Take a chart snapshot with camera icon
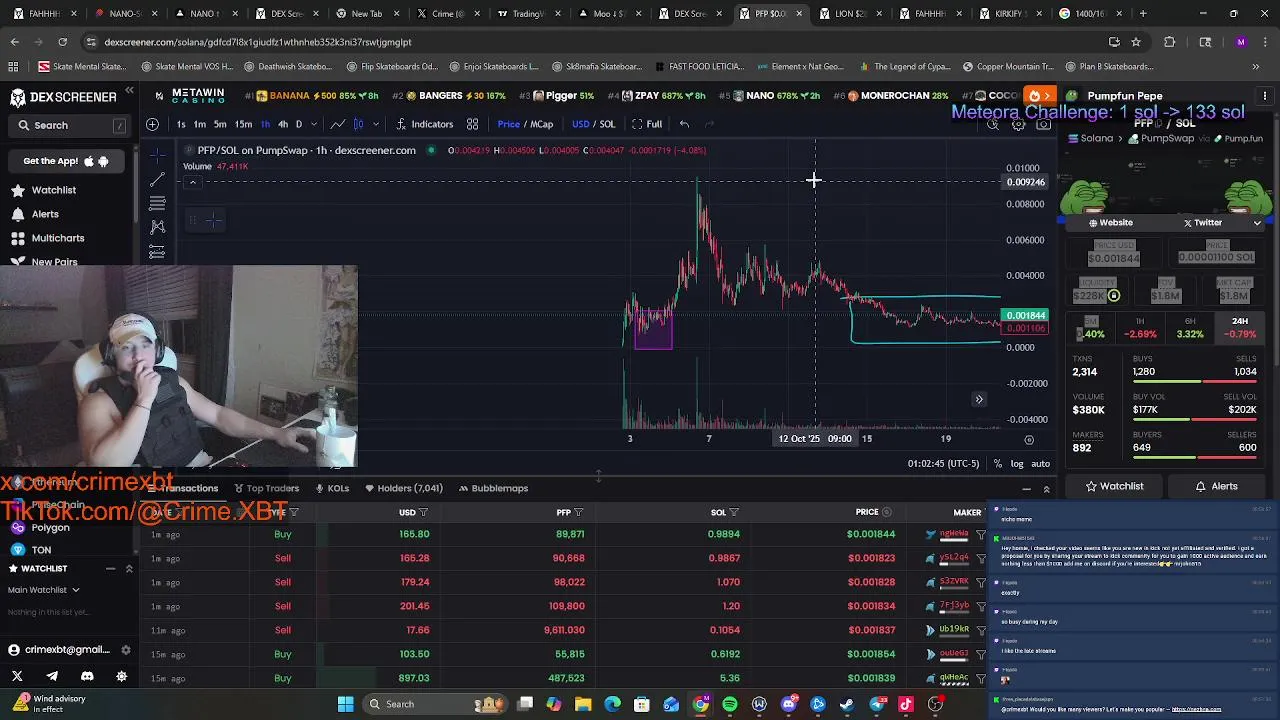Viewport: 1280px width, 720px height. (1043, 125)
